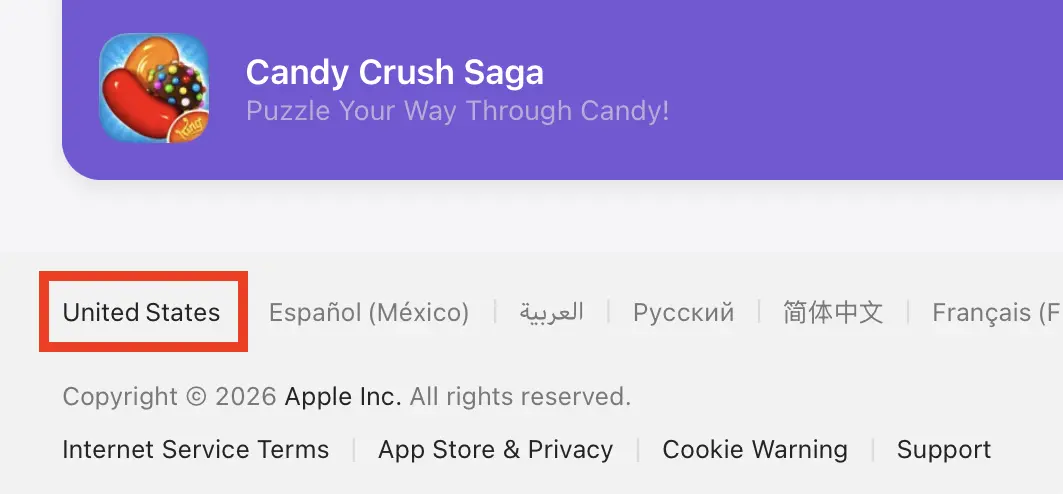Viewport: 1063px width, 494px height.
Task: Open the Cookie Warning page
Action: pyautogui.click(x=755, y=450)
